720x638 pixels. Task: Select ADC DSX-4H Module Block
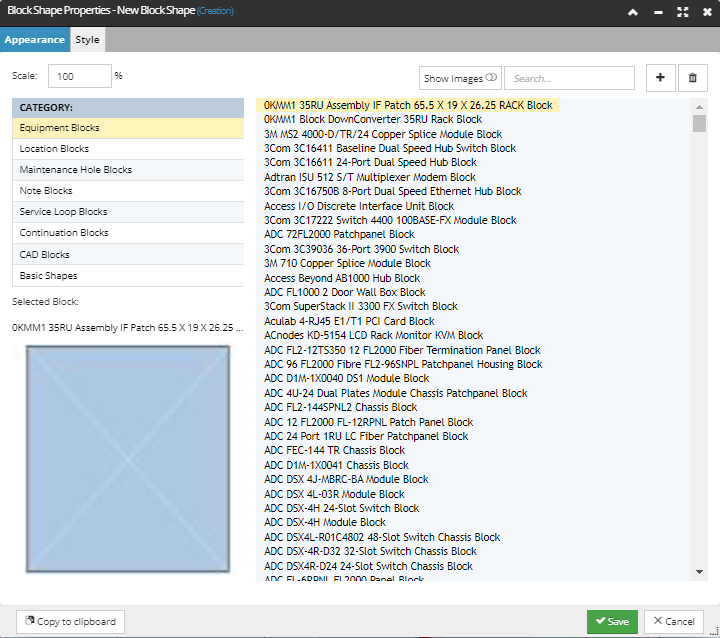325,522
